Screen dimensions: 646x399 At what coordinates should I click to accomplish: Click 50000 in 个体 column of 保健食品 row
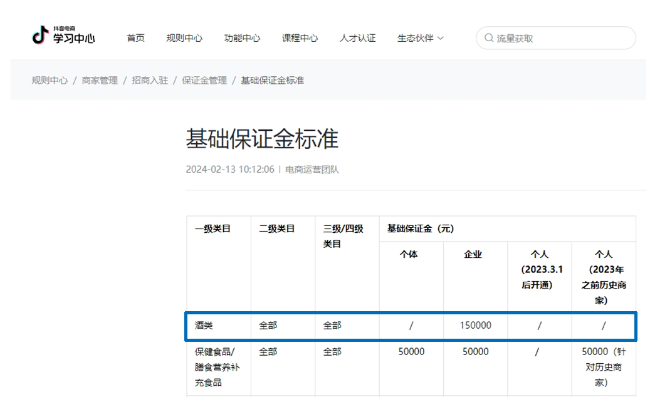coord(411,352)
